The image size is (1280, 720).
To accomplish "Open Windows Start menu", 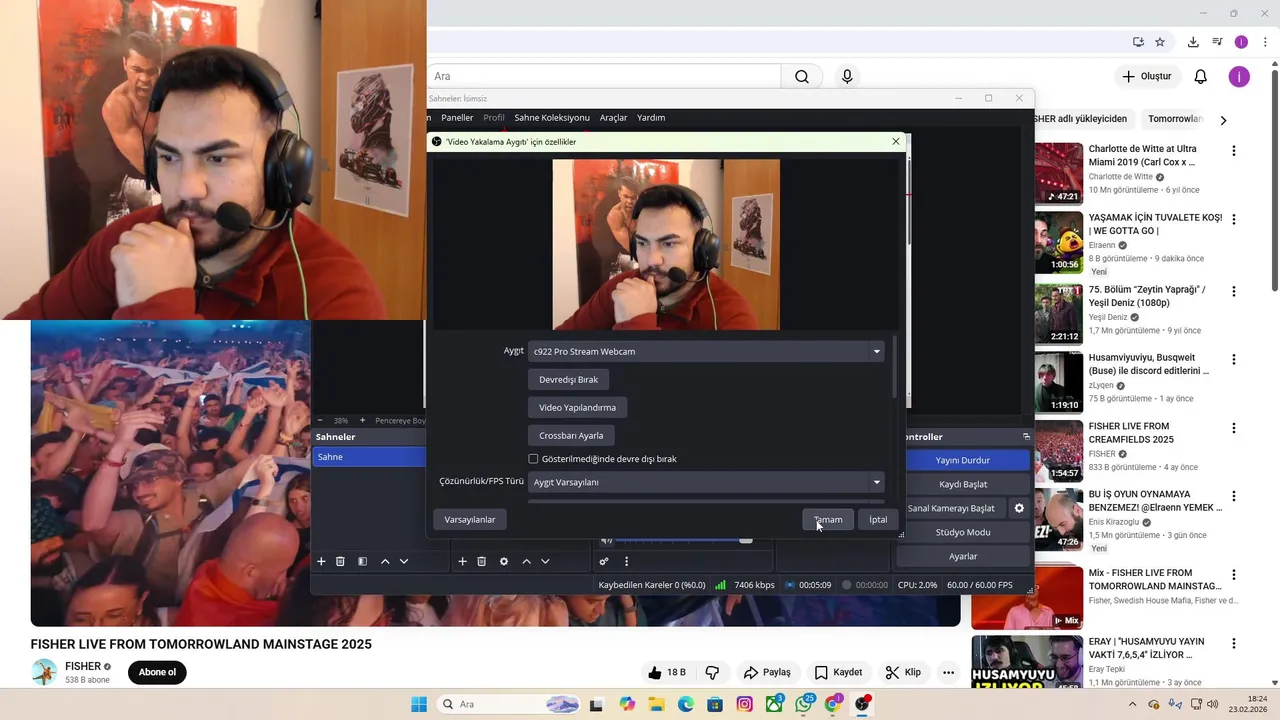I will [x=419, y=704].
